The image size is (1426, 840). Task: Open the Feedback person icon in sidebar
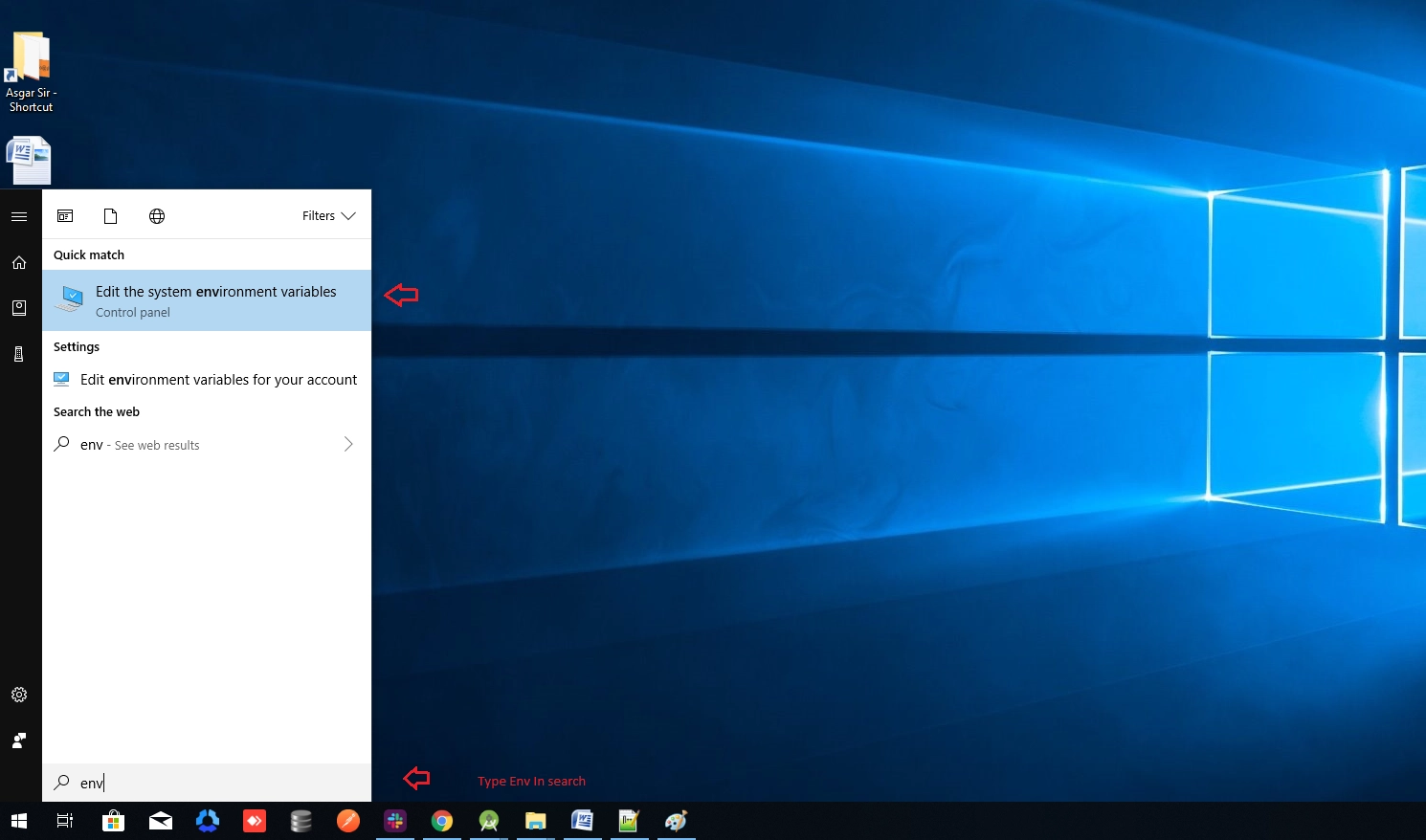click(19, 741)
